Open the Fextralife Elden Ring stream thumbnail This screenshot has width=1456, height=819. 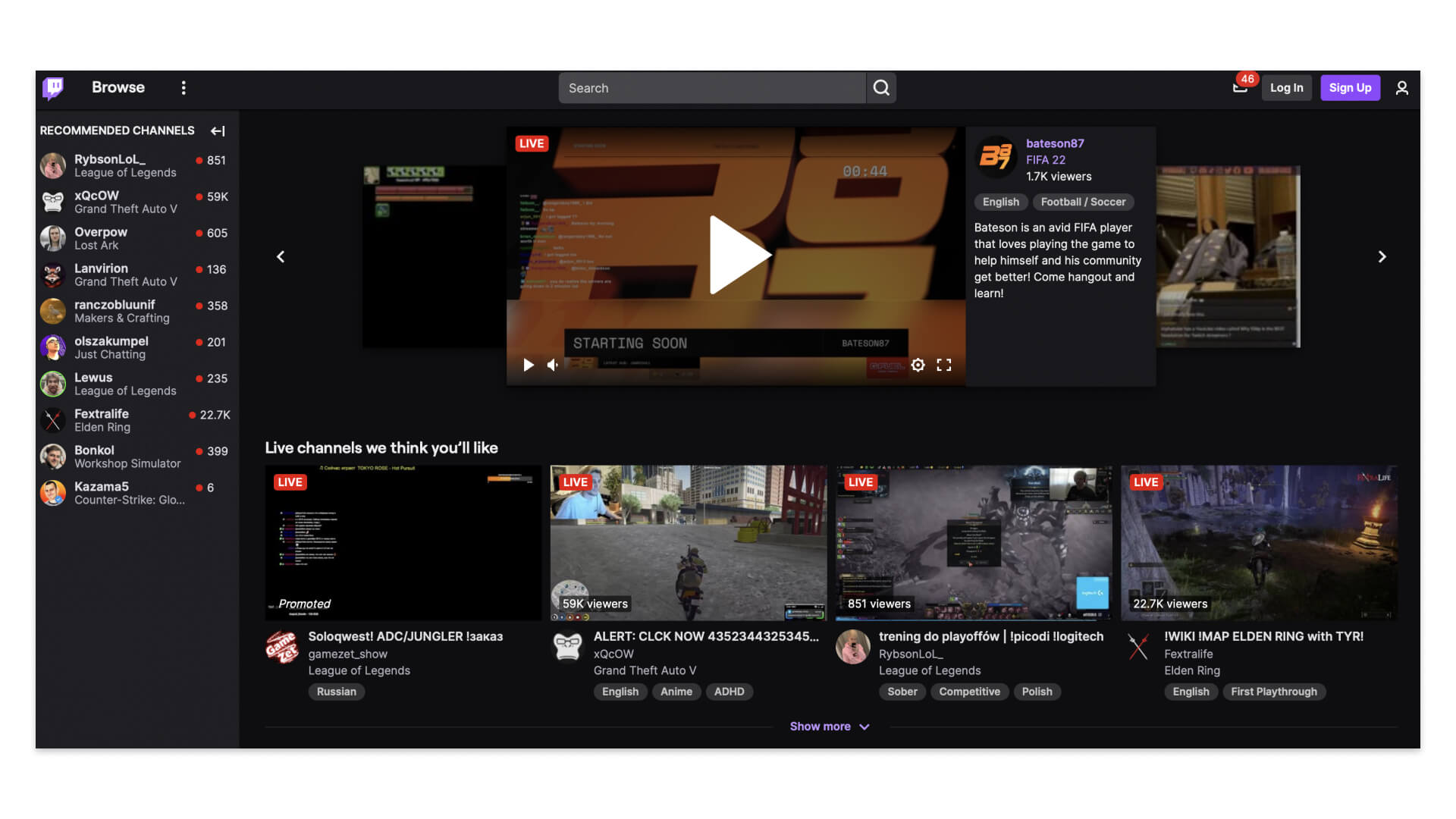pos(1259,542)
